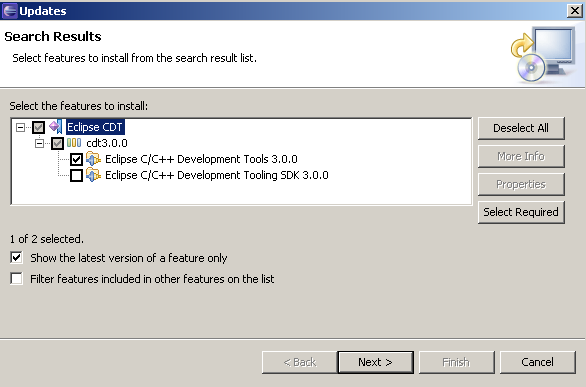Select Eclipse C/C++ Development Tools 3.0.0 row
The image size is (586, 387).
(x=201, y=159)
